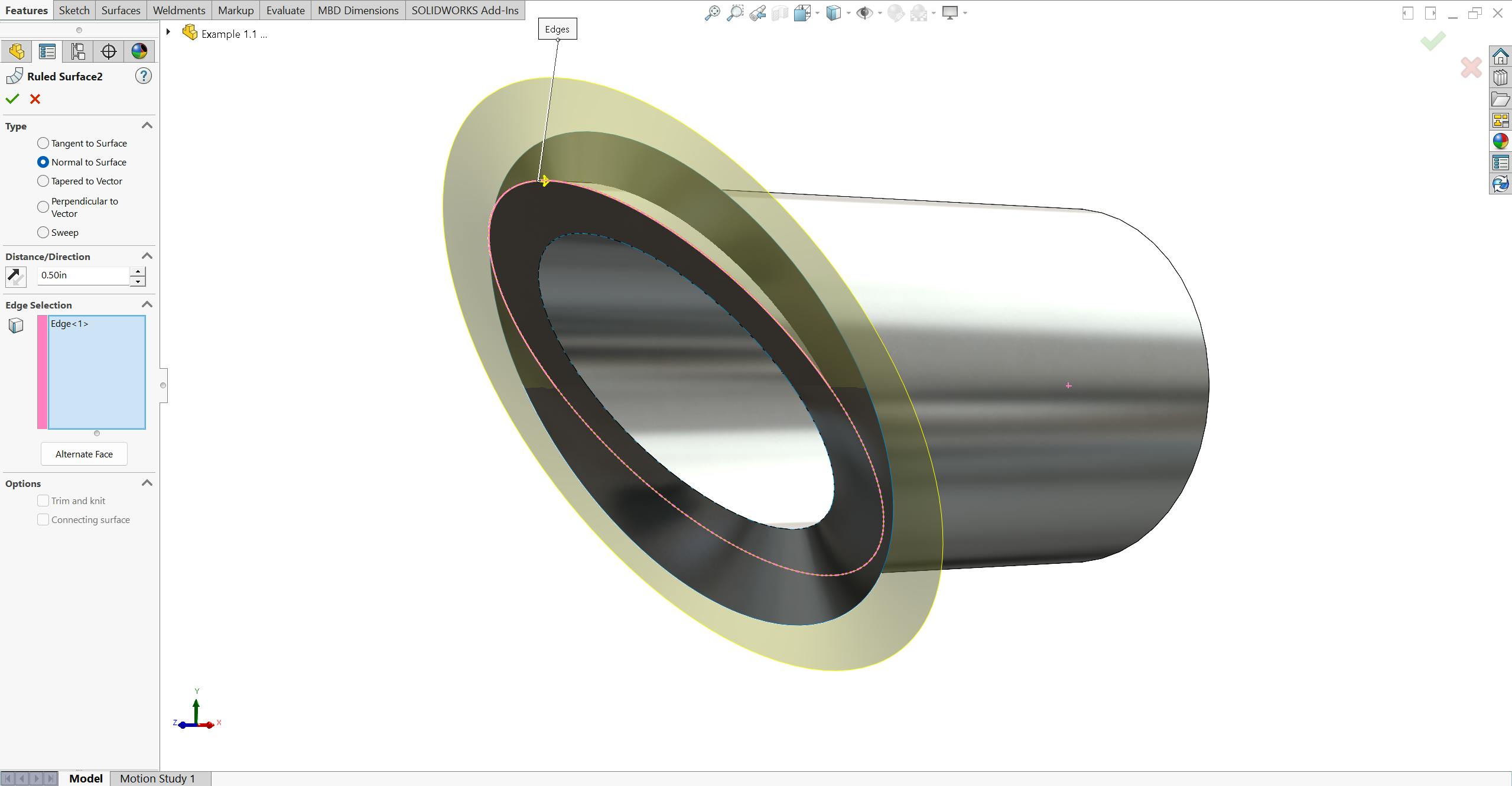Open the Appearances panel in the task pane
The image size is (1512, 786).
1501,141
